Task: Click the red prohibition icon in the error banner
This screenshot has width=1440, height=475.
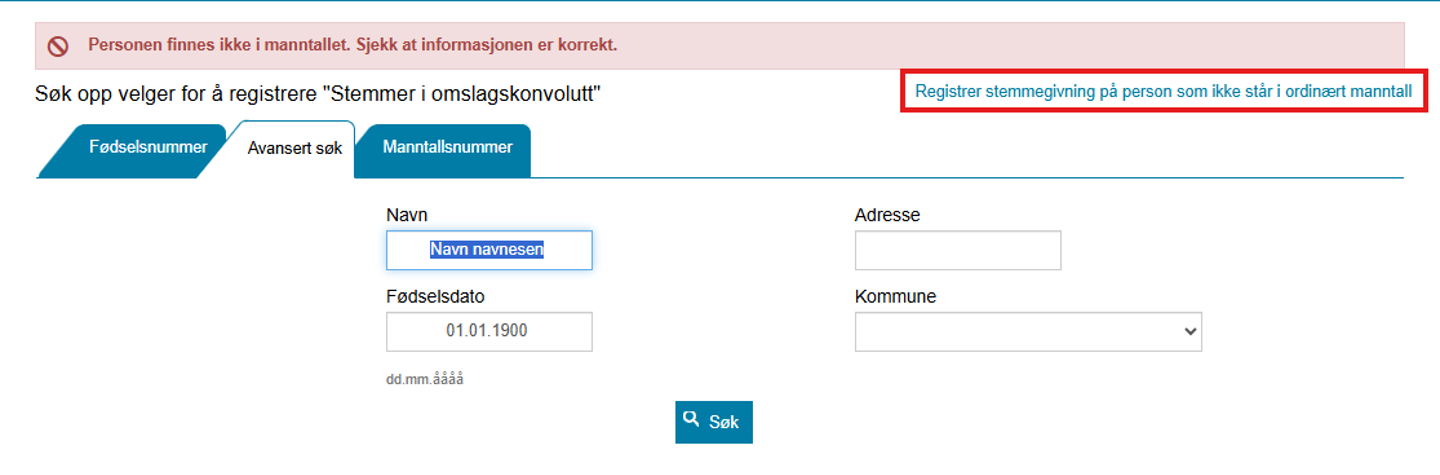Action: [x=59, y=45]
